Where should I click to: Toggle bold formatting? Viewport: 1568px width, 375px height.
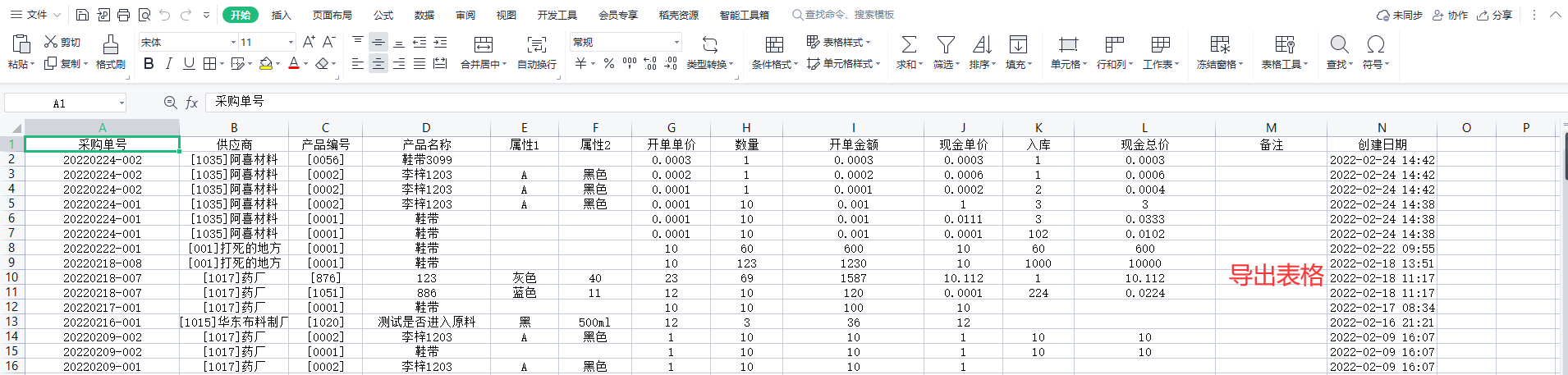[x=149, y=63]
